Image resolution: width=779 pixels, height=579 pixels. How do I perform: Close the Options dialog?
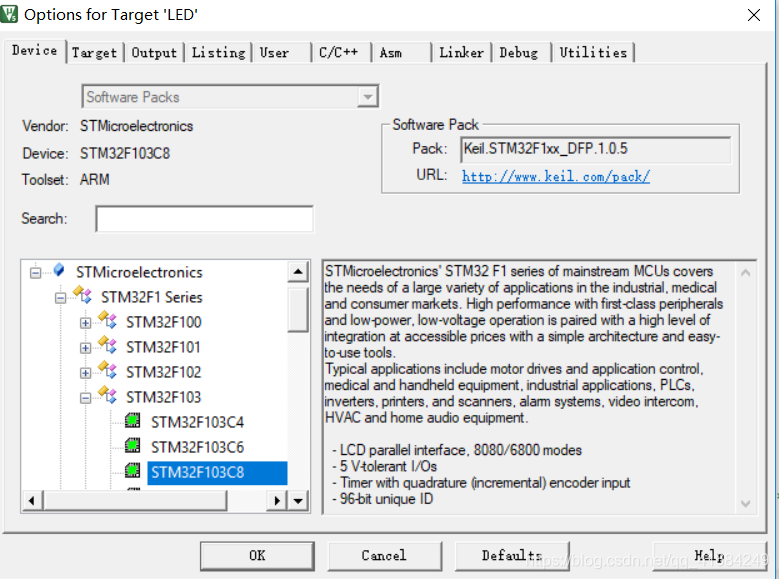(754, 15)
